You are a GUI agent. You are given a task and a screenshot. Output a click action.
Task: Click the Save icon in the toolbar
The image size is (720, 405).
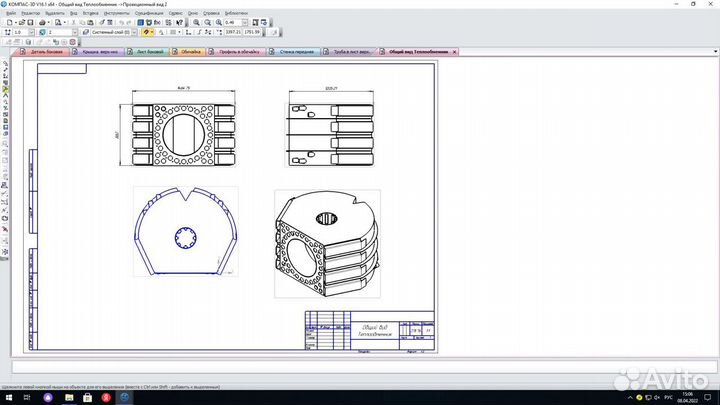pyautogui.click(x=29, y=22)
